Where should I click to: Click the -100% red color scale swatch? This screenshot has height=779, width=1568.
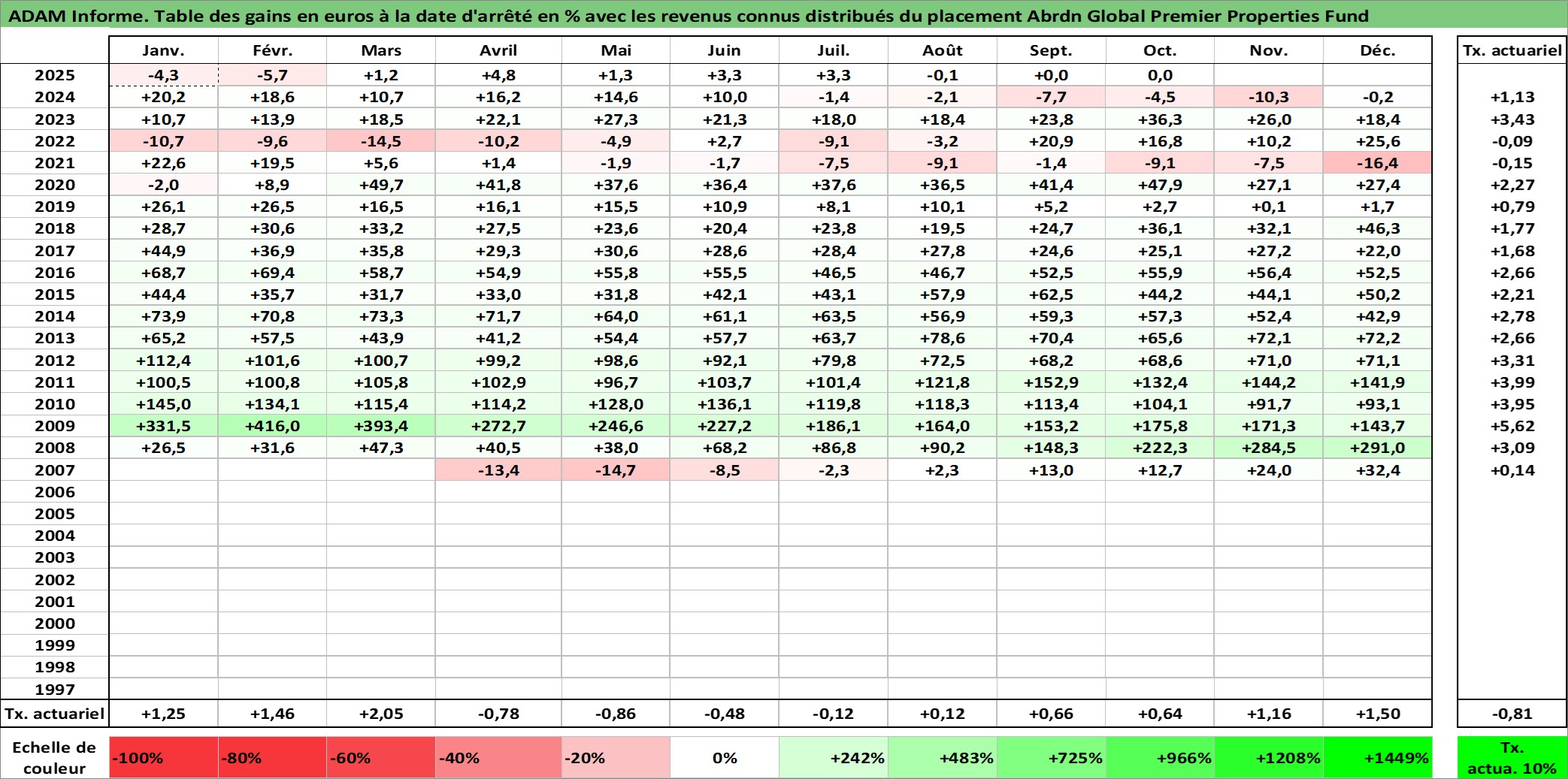pyautogui.click(x=164, y=757)
